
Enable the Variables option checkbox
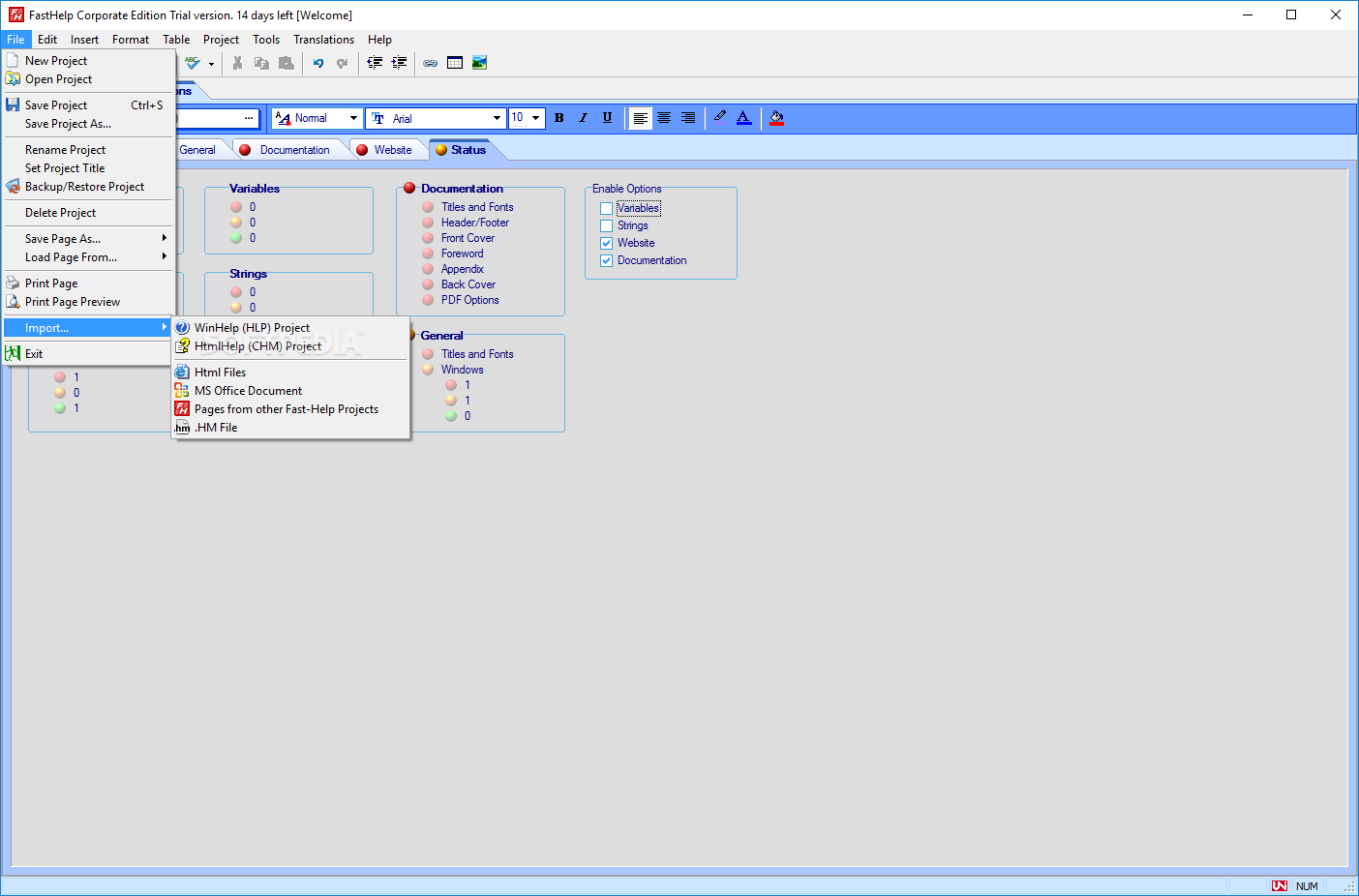click(606, 208)
